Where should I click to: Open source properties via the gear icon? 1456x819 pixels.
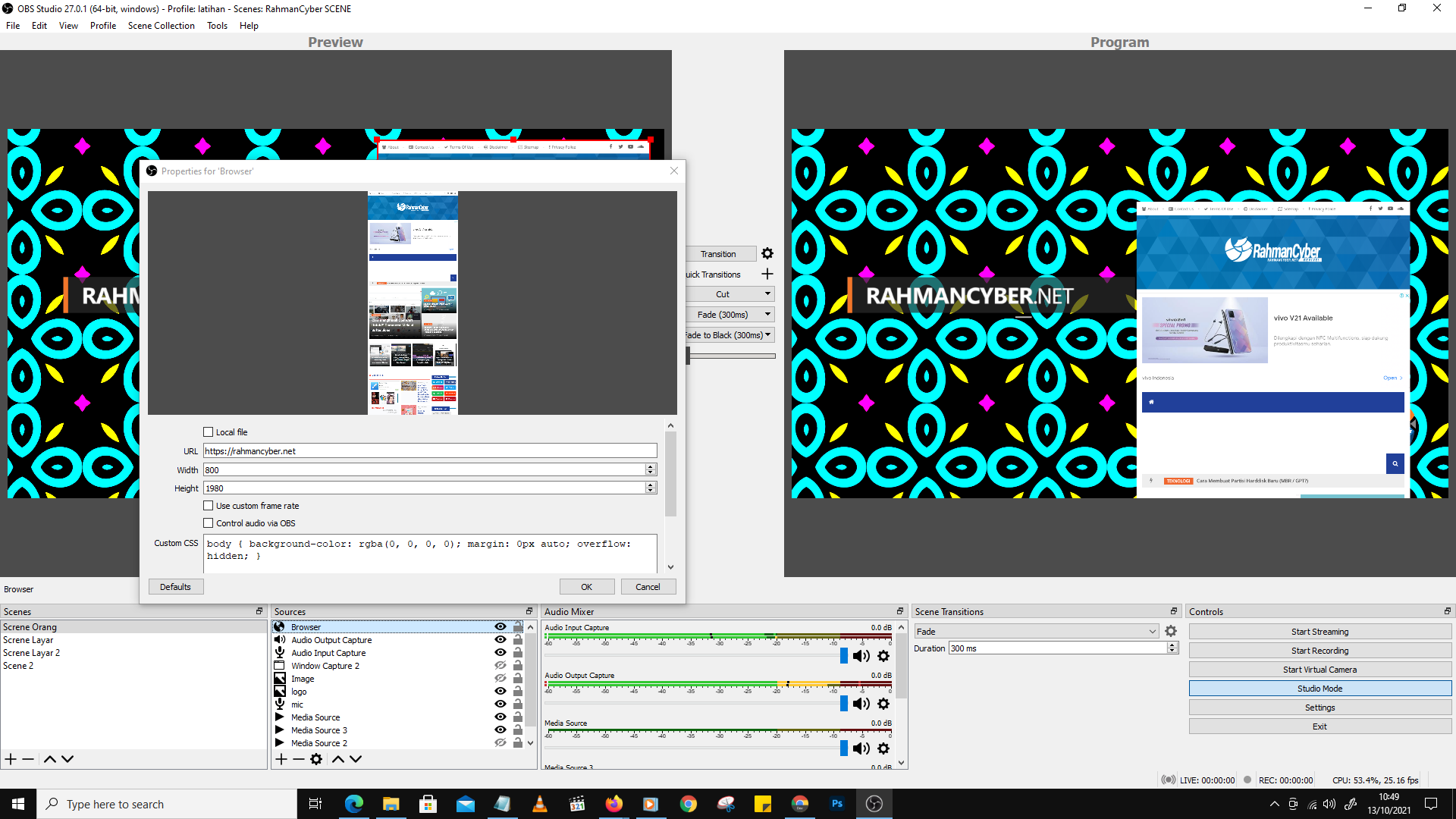point(316,758)
